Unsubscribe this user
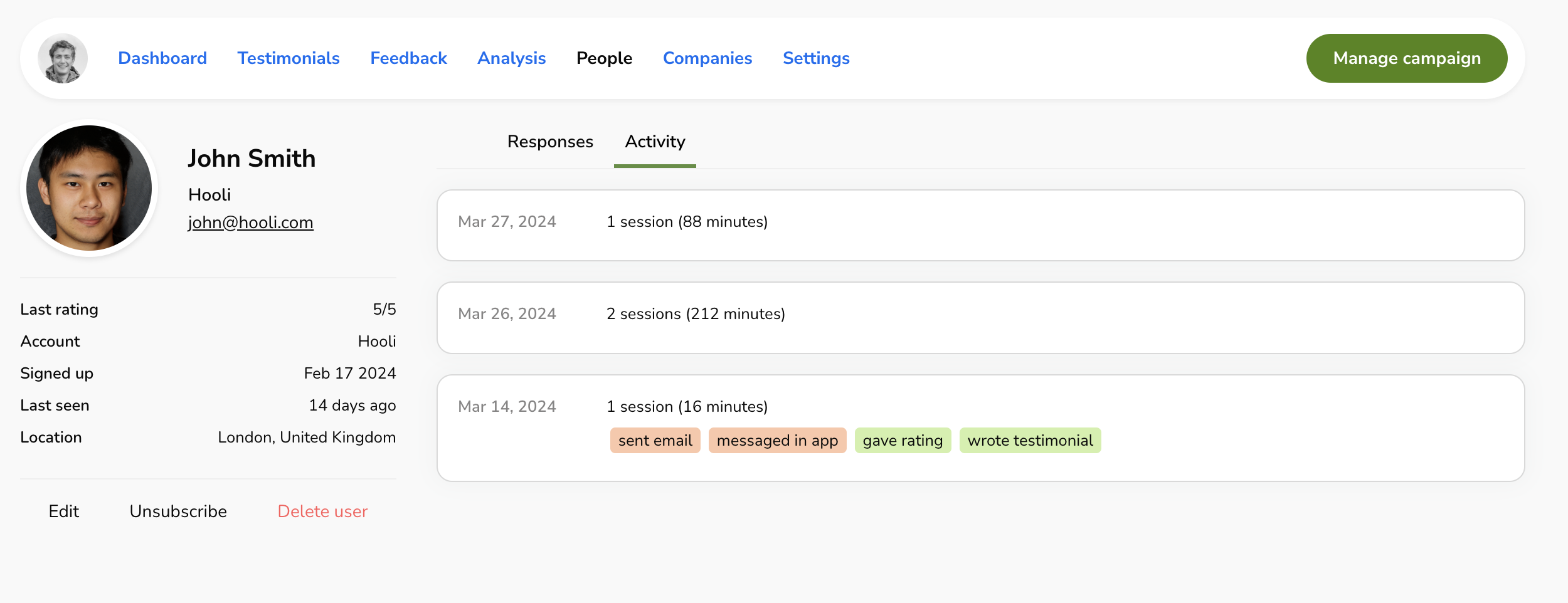1568x603 pixels. 178,511
